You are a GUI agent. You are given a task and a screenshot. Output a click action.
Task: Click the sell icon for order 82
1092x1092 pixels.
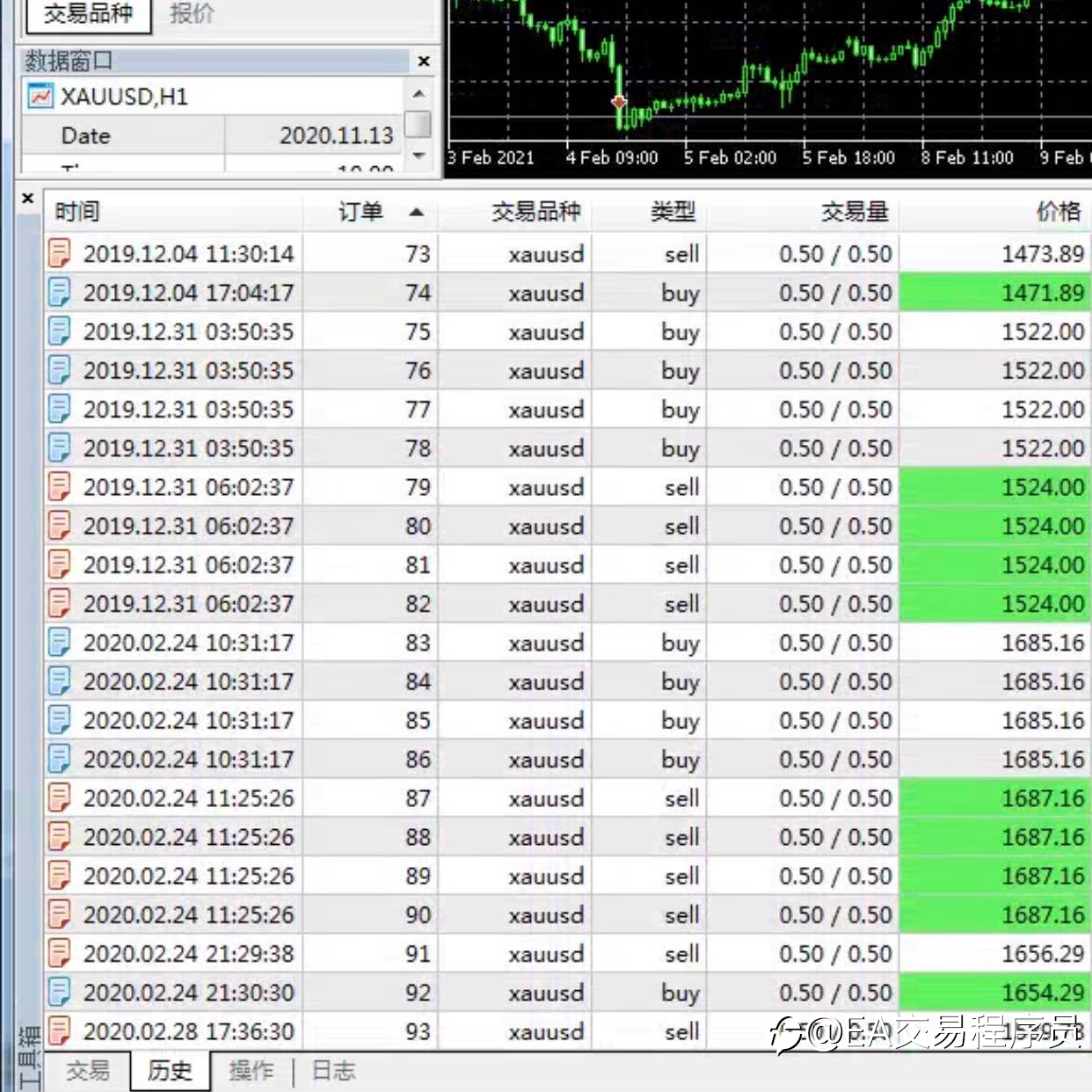point(59,603)
